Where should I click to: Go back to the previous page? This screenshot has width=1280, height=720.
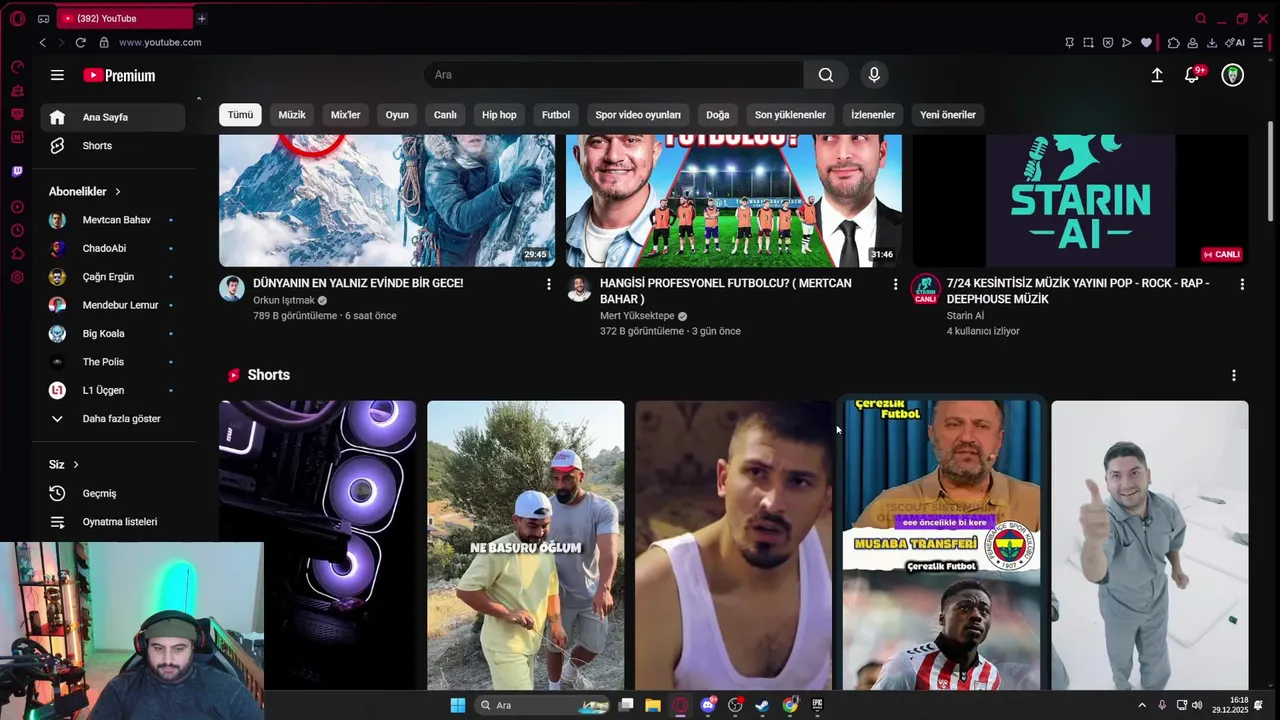(x=42, y=42)
